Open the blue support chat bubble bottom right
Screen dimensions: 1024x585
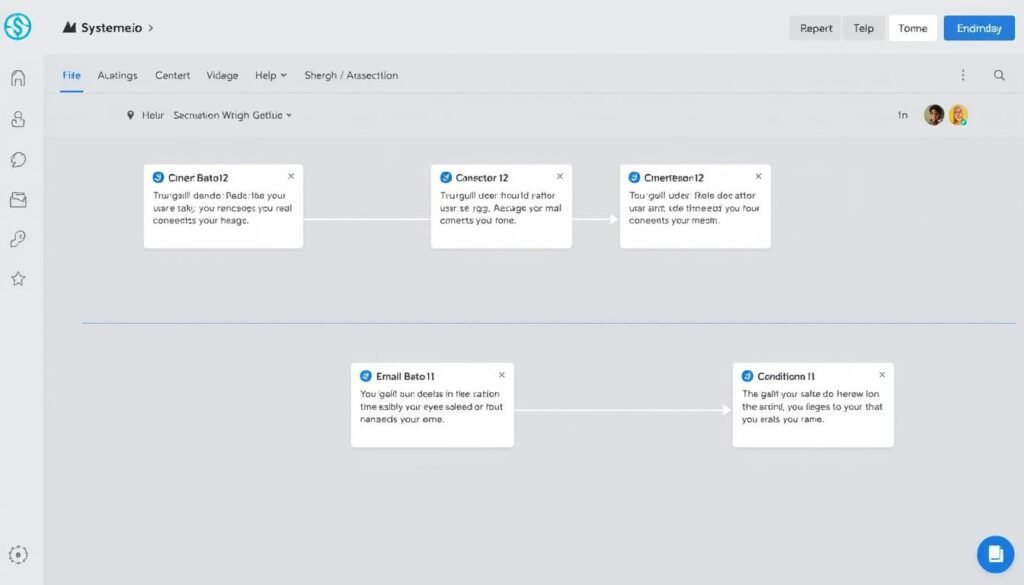995,553
